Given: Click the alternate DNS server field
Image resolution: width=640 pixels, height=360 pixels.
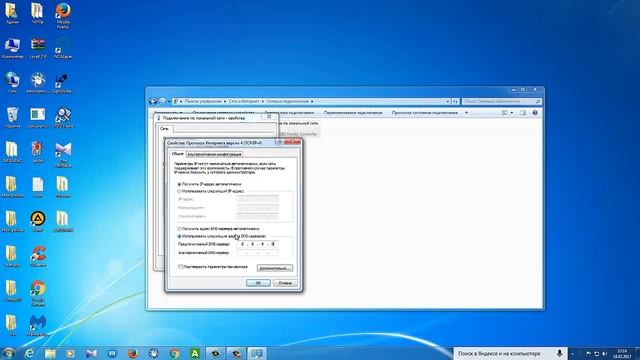Looking at the screenshot, I should pos(258,253).
